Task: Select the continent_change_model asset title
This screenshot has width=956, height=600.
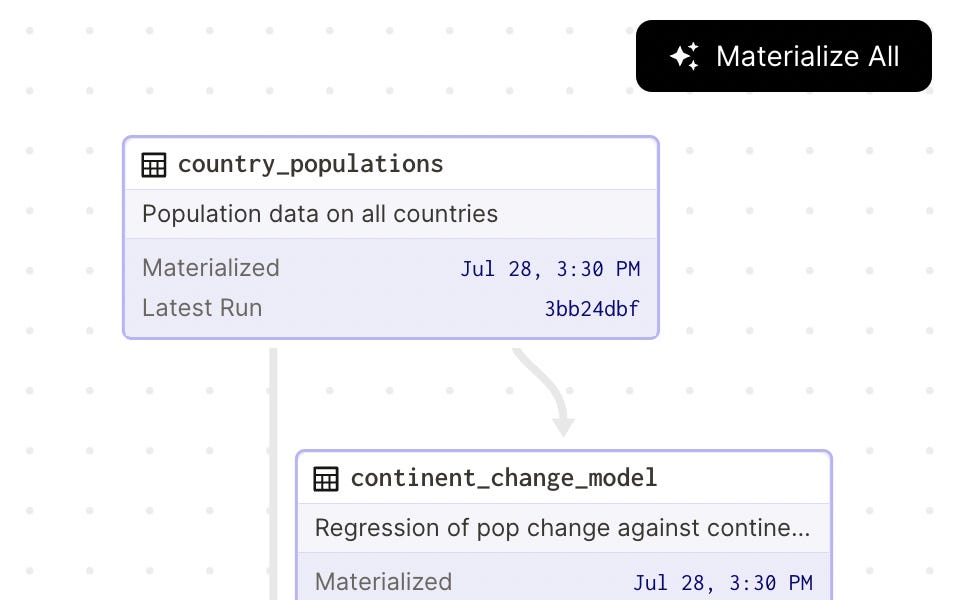Action: pos(504,478)
